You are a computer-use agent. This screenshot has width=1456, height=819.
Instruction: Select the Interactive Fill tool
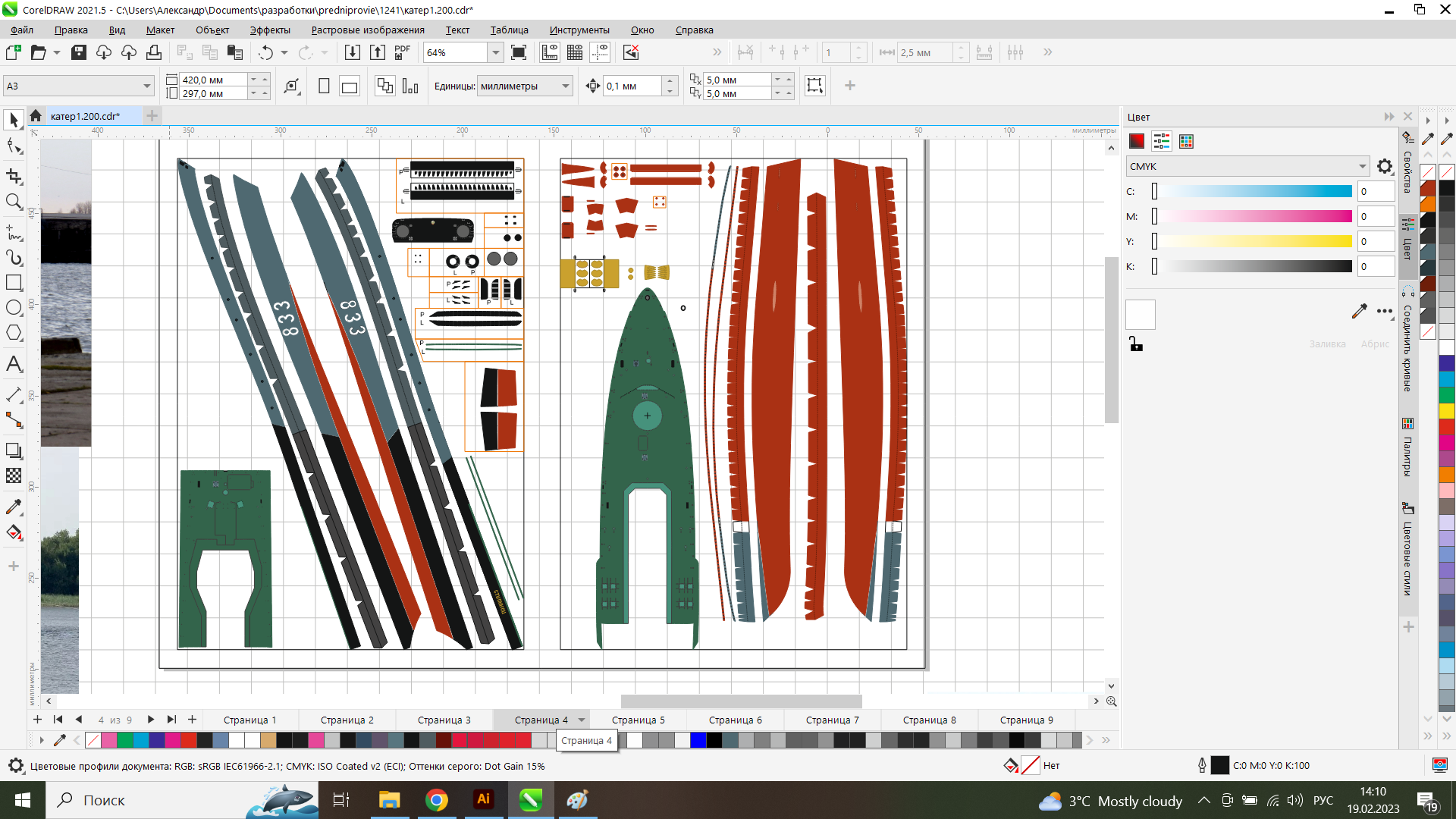click(x=14, y=532)
